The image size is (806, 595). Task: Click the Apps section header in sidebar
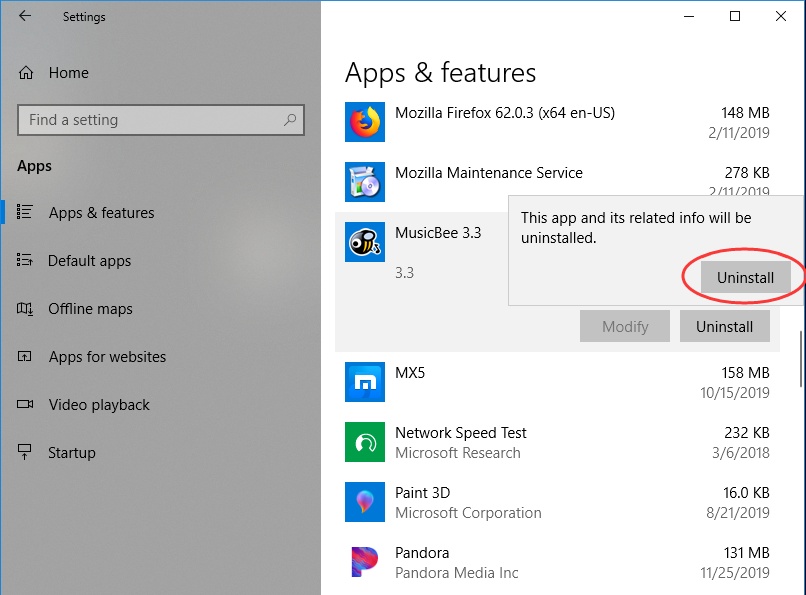34,166
